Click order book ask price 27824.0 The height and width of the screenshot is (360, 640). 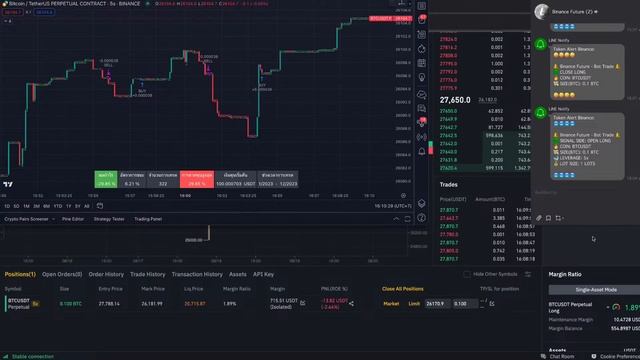[x=448, y=40]
